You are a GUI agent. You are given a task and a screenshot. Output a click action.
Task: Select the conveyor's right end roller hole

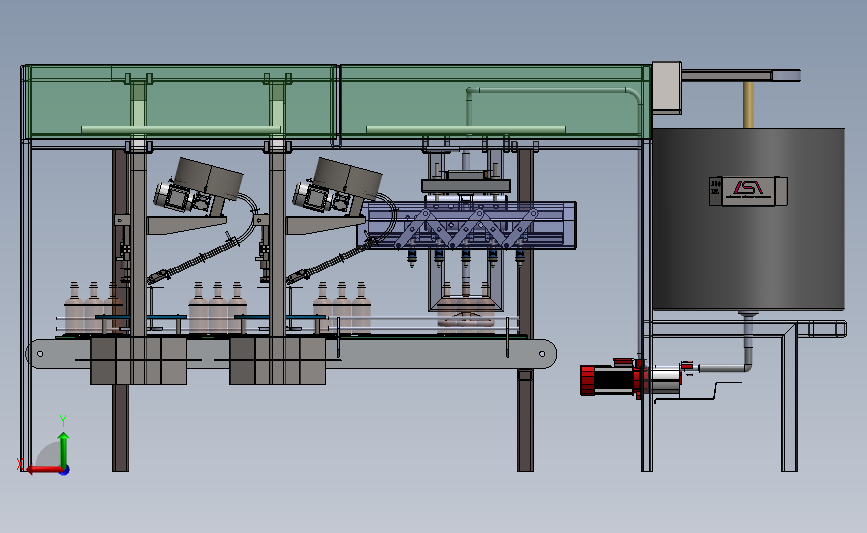pyautogui.click(x=542, y=354)
